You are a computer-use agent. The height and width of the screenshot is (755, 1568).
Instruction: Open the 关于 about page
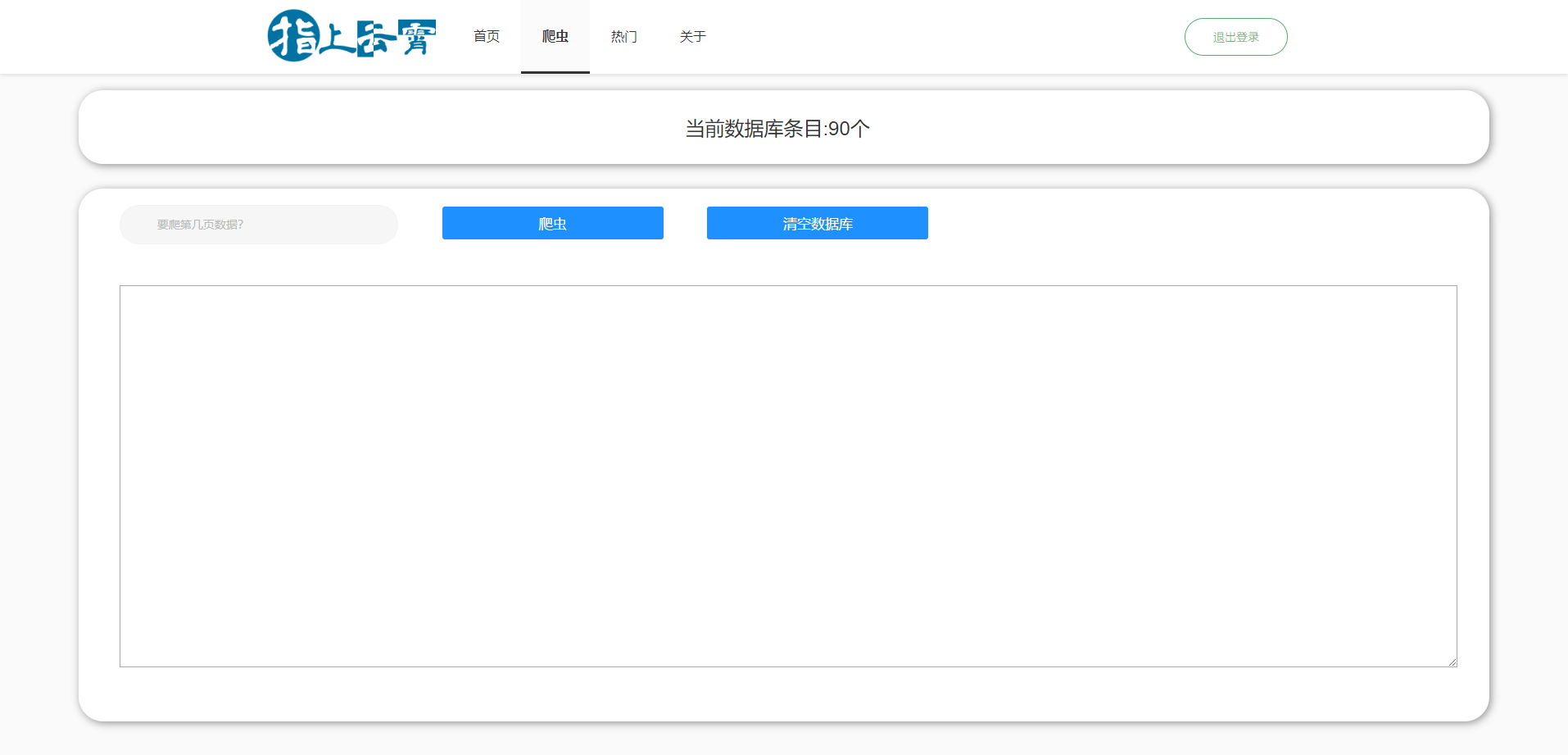click(692, 36)
